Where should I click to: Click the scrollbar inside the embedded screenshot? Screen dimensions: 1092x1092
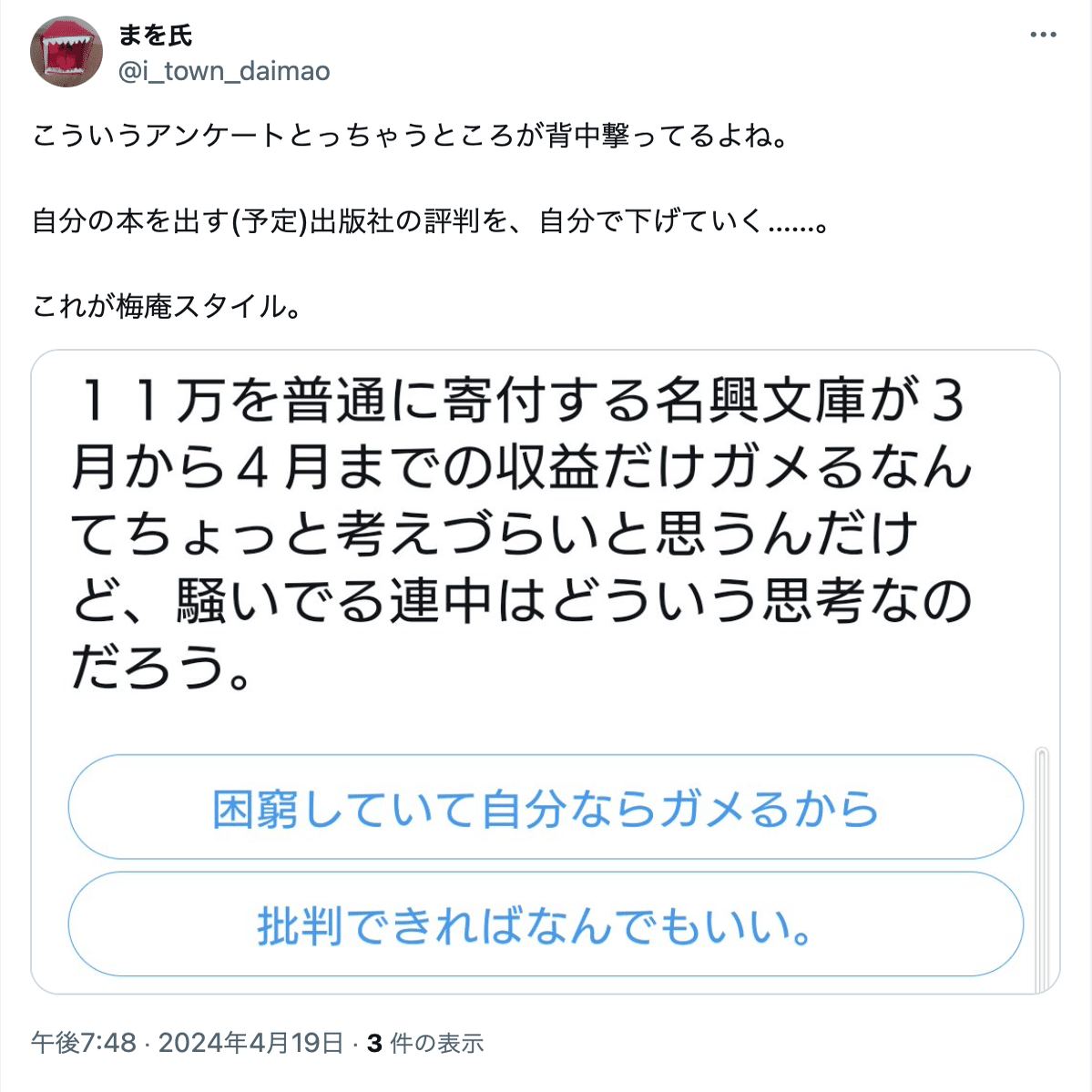pyautogui.click(x=1042, y=869)
